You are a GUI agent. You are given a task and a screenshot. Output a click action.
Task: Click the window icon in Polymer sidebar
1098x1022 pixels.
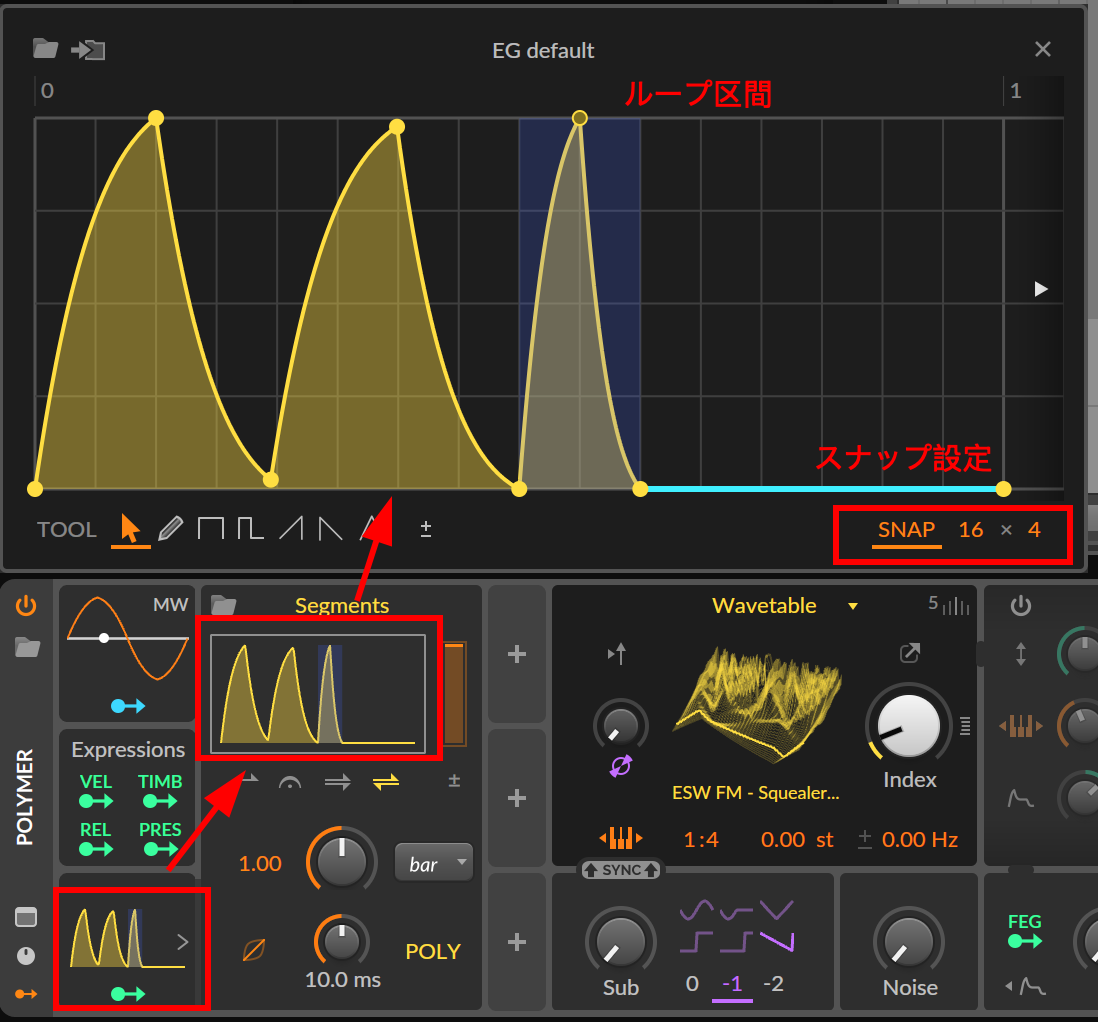point(26,917)
